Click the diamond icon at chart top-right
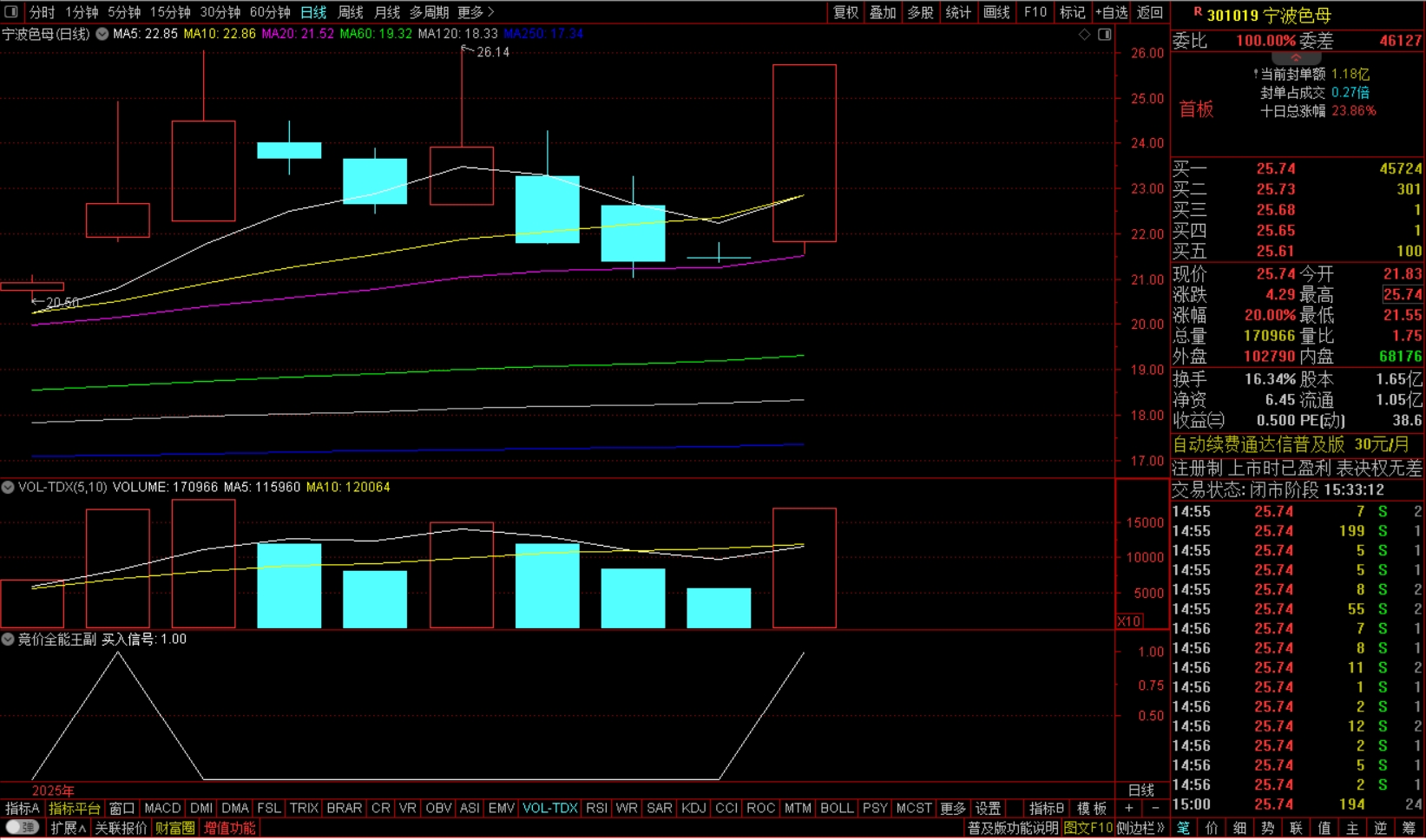The height and width of the screenshot is (840, 1426). click(1084, 34)
